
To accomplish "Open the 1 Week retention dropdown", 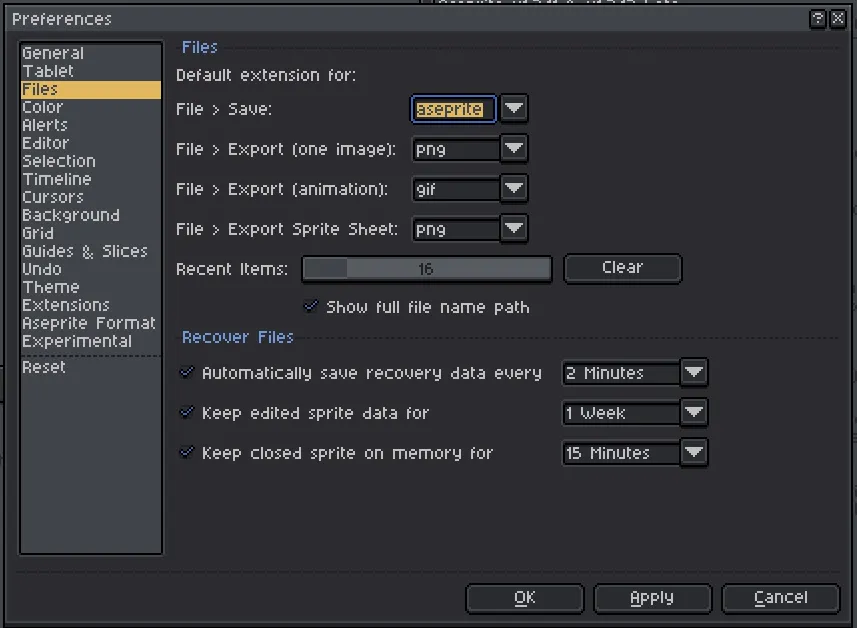I will [x=694, y=413].
